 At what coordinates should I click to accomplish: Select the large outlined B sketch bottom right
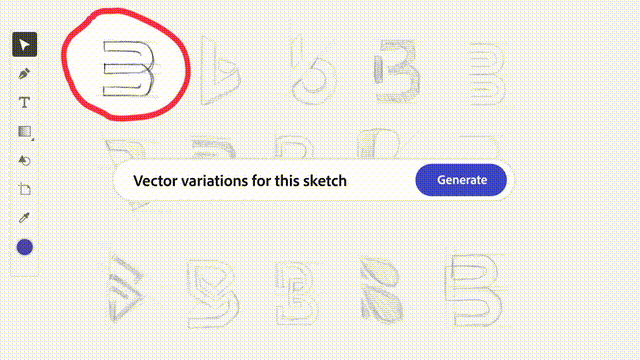click(473, 290)
